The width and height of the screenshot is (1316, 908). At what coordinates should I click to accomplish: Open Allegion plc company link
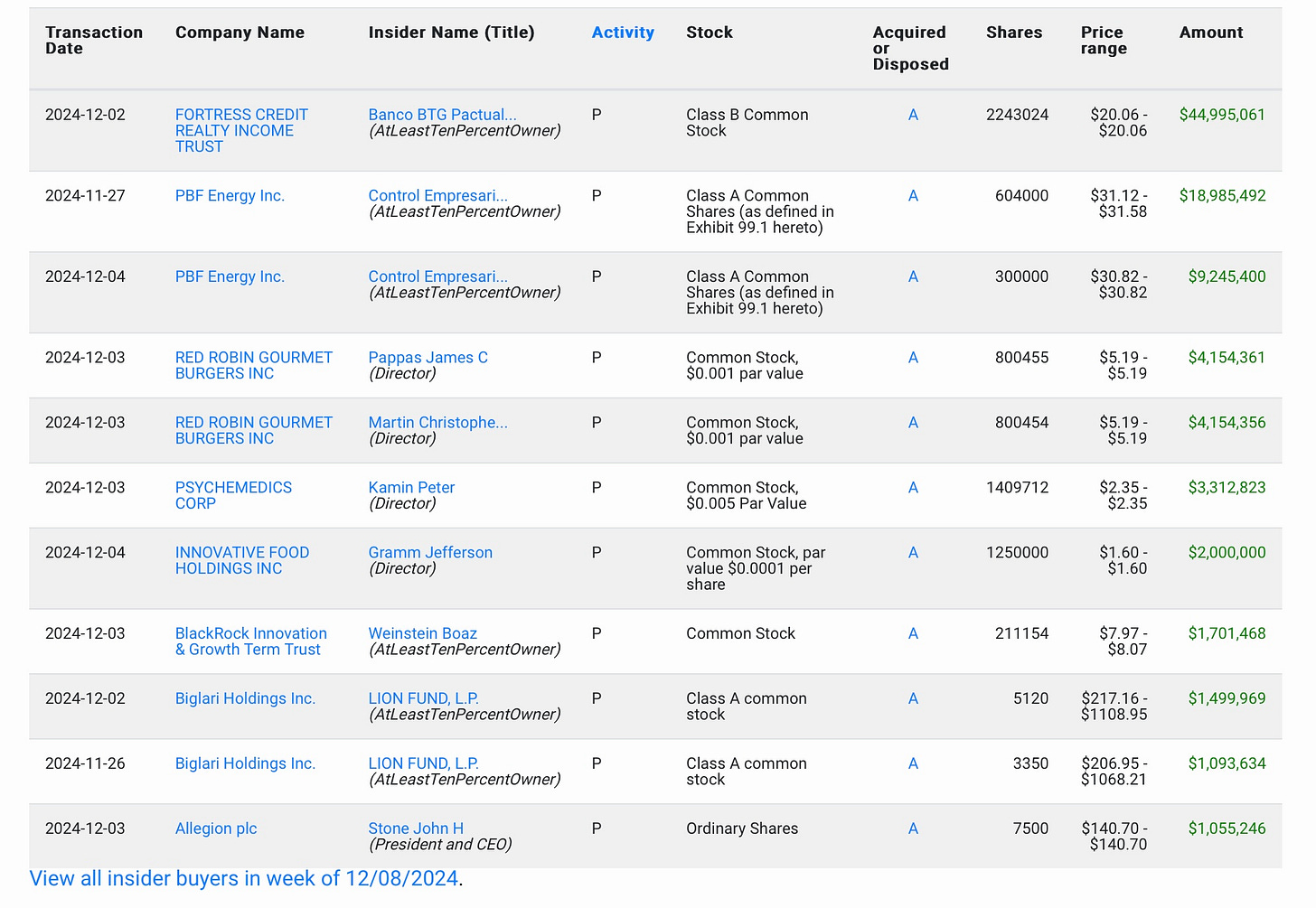point(216,829)
